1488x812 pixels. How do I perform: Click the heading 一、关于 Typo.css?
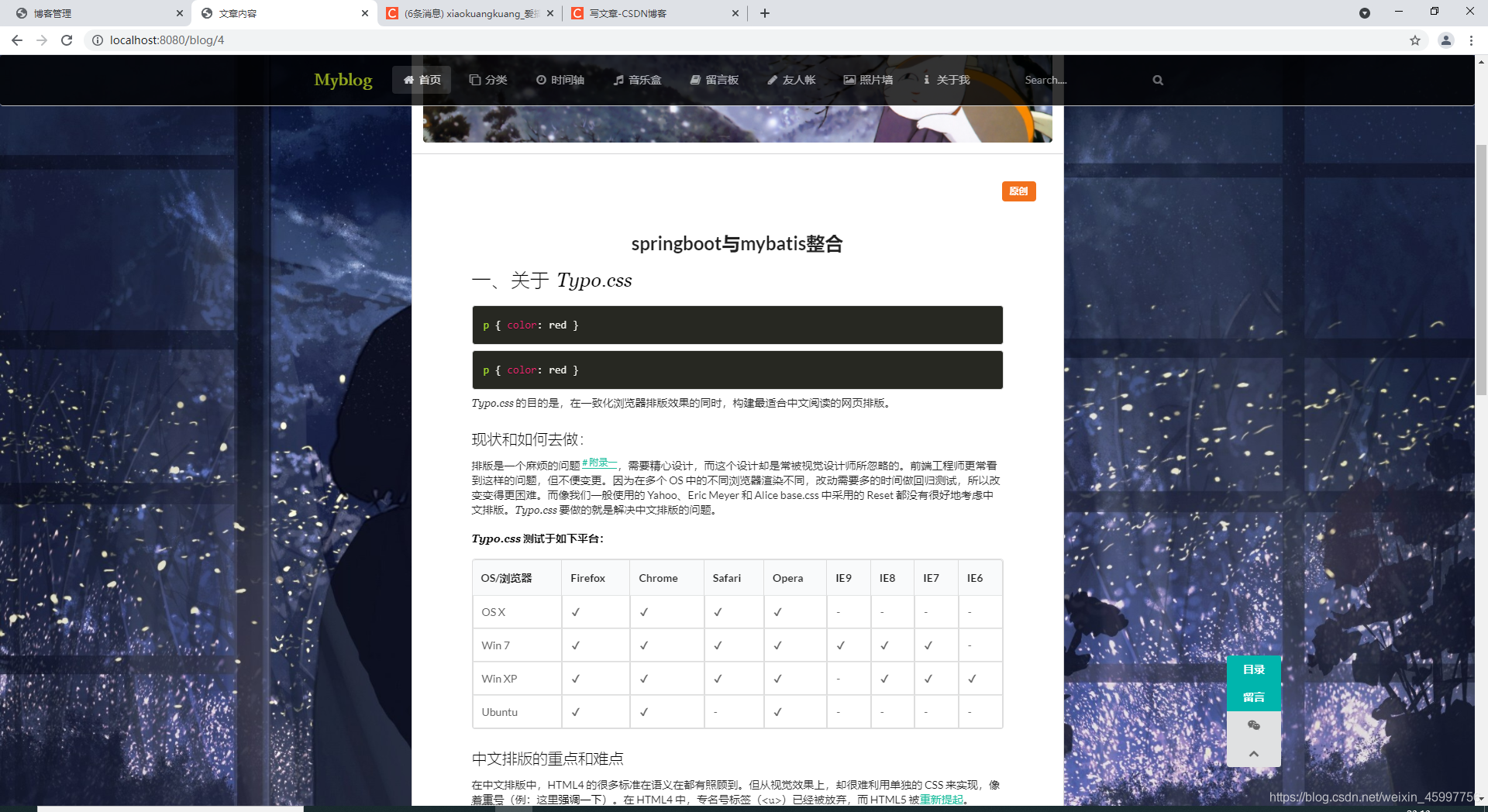coord(552,280)
